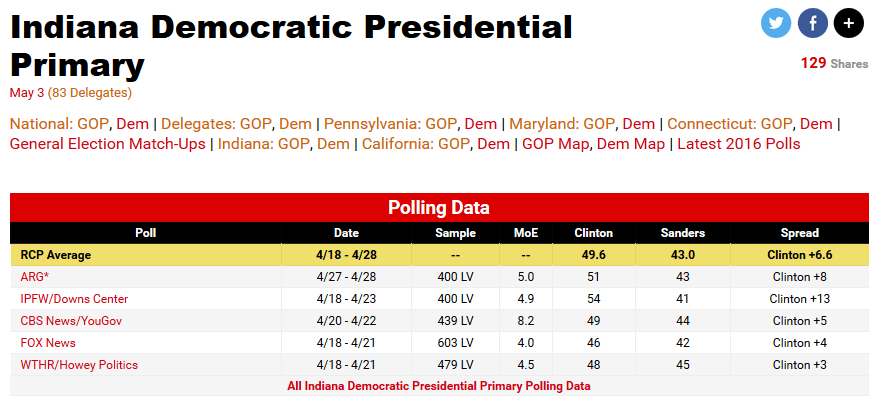Viewport: 877px width, 406px height.
Task: Open the CBS News/YouGov poll
Action: [x=73, y=321]
